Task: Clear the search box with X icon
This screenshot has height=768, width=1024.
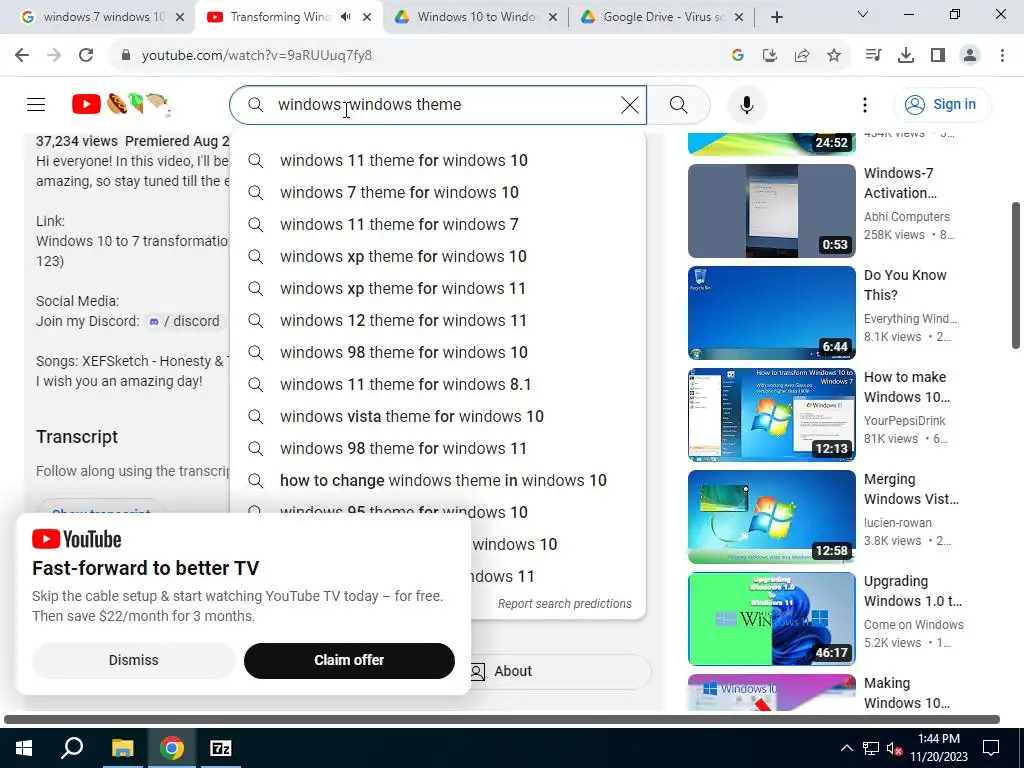Action: [x=630, y=104]
